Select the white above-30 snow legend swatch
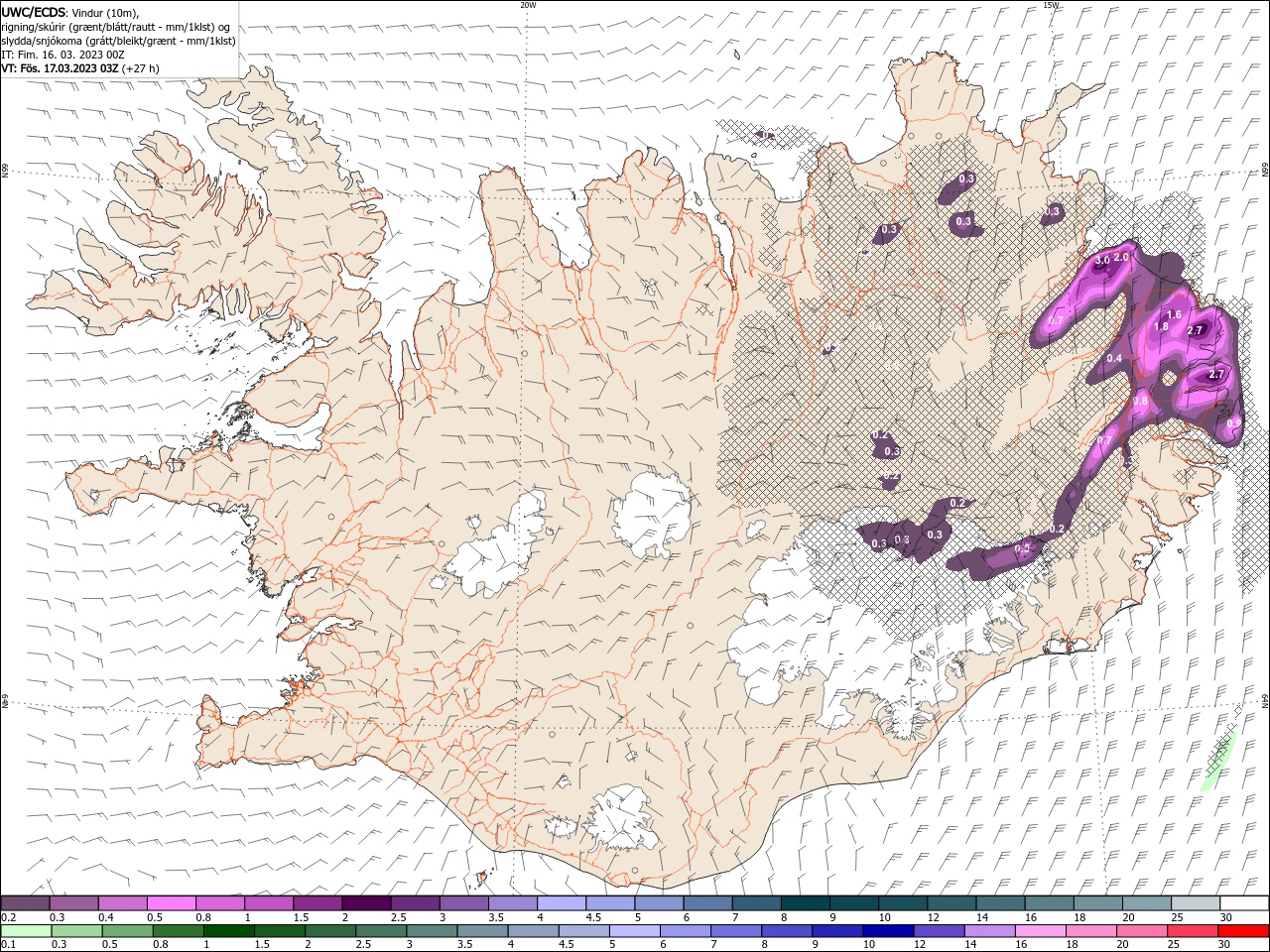Viewport: 1270px width, 952px height. pyautogui.click(x=1244, y=903)
